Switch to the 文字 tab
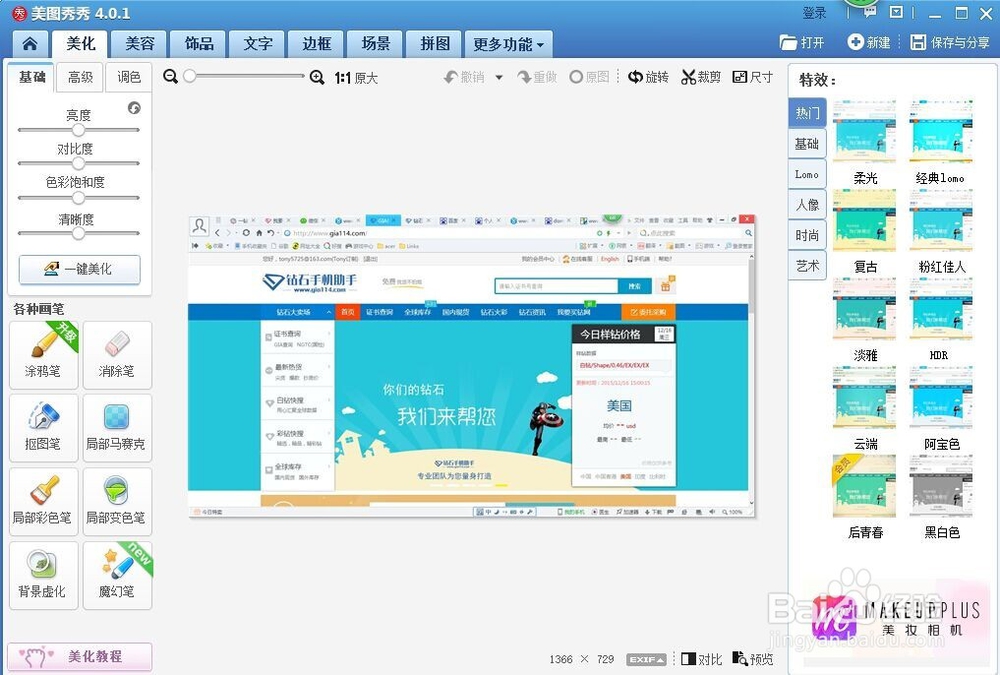 258,44
